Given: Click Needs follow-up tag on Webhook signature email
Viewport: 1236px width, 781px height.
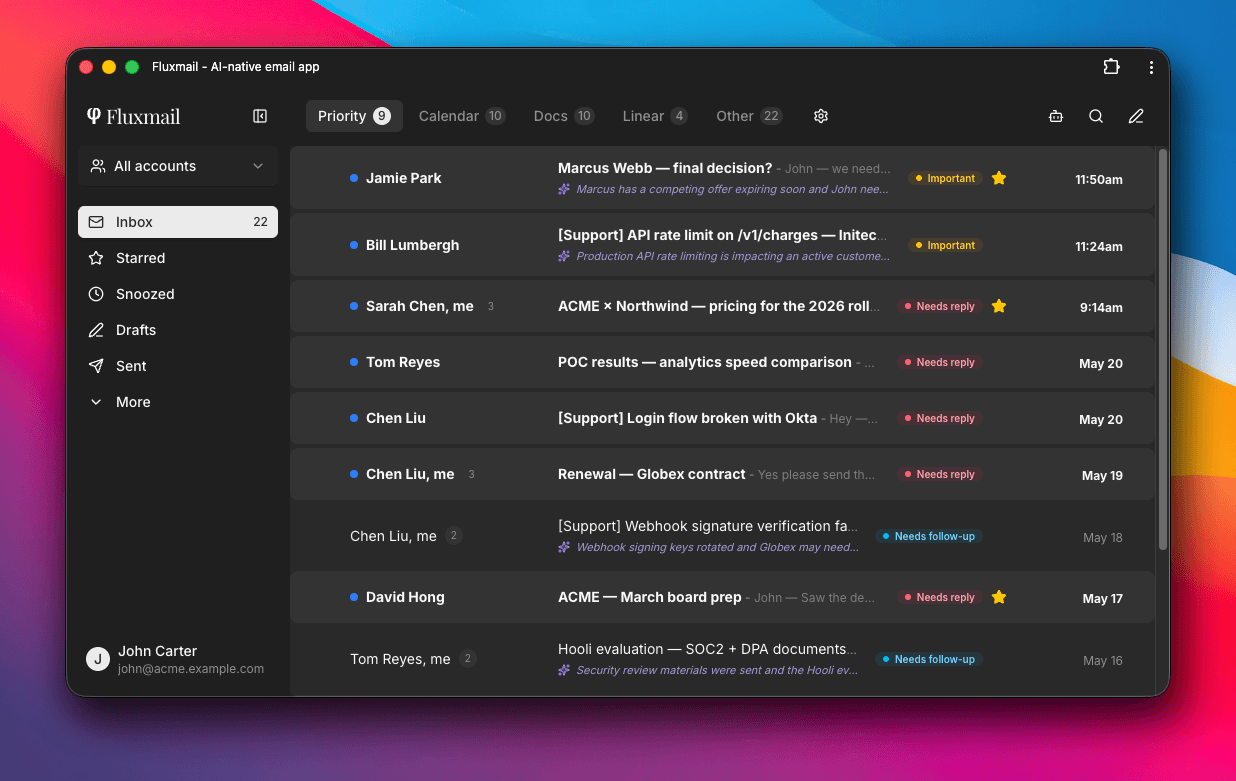Looking at the screenshot, I should click(928, 536).
